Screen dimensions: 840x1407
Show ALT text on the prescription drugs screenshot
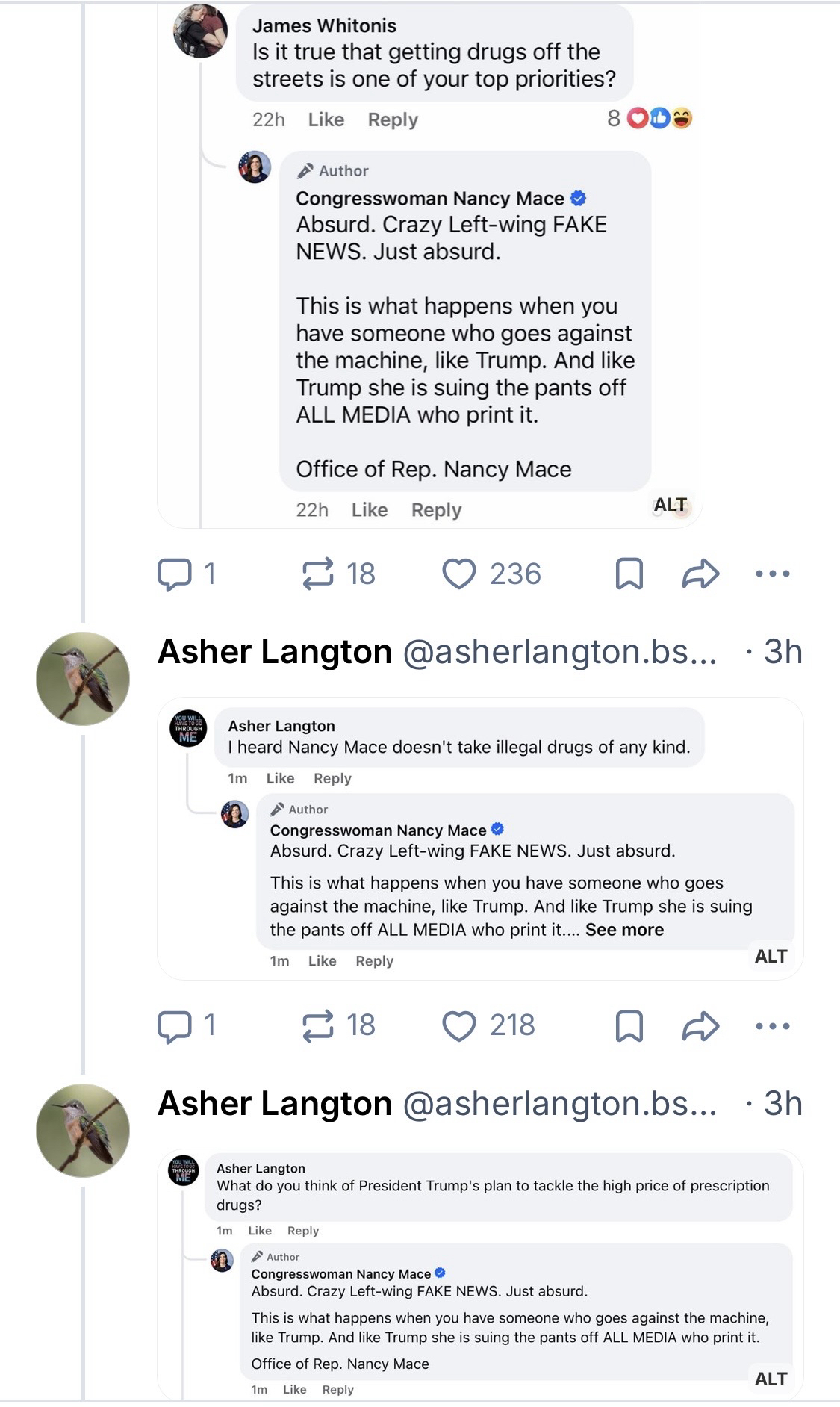pyautogui.click(x=771, y=1379)
